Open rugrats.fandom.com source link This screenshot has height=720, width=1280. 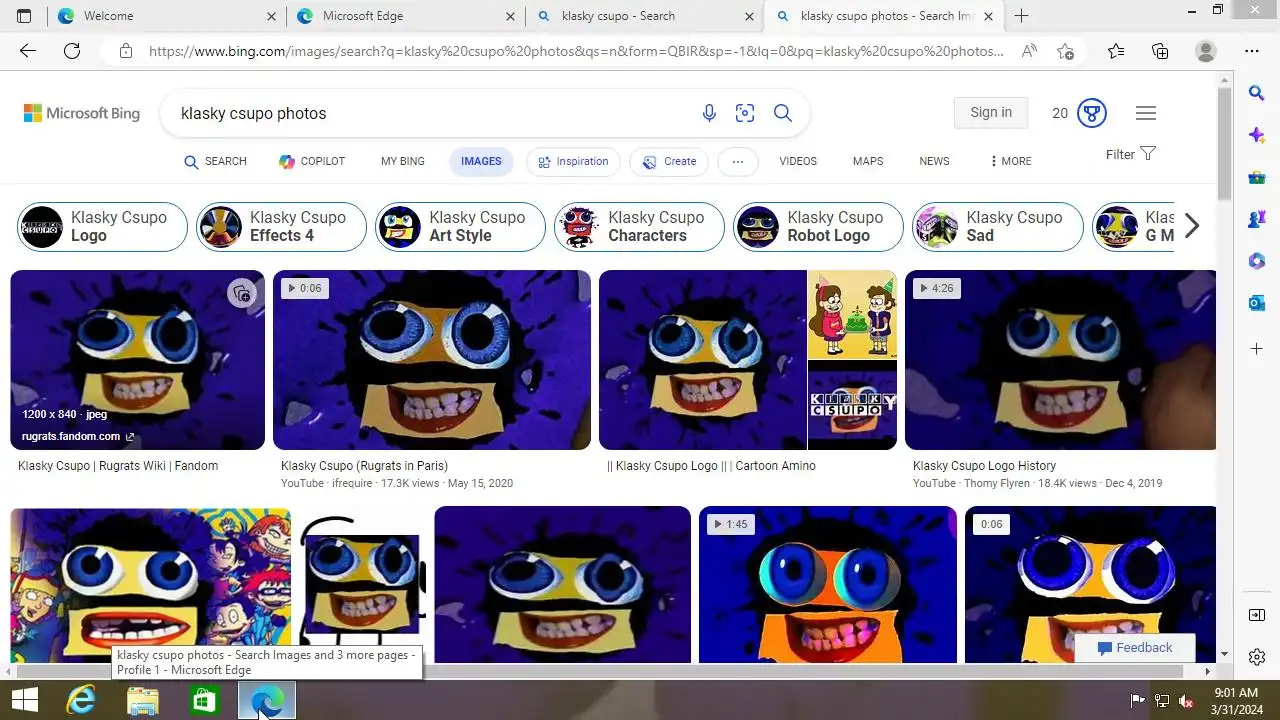pos(78,436)
